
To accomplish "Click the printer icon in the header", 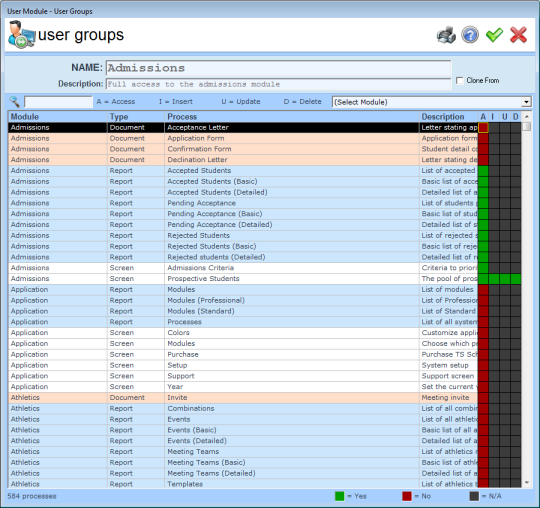I will (x=446, y=35).
